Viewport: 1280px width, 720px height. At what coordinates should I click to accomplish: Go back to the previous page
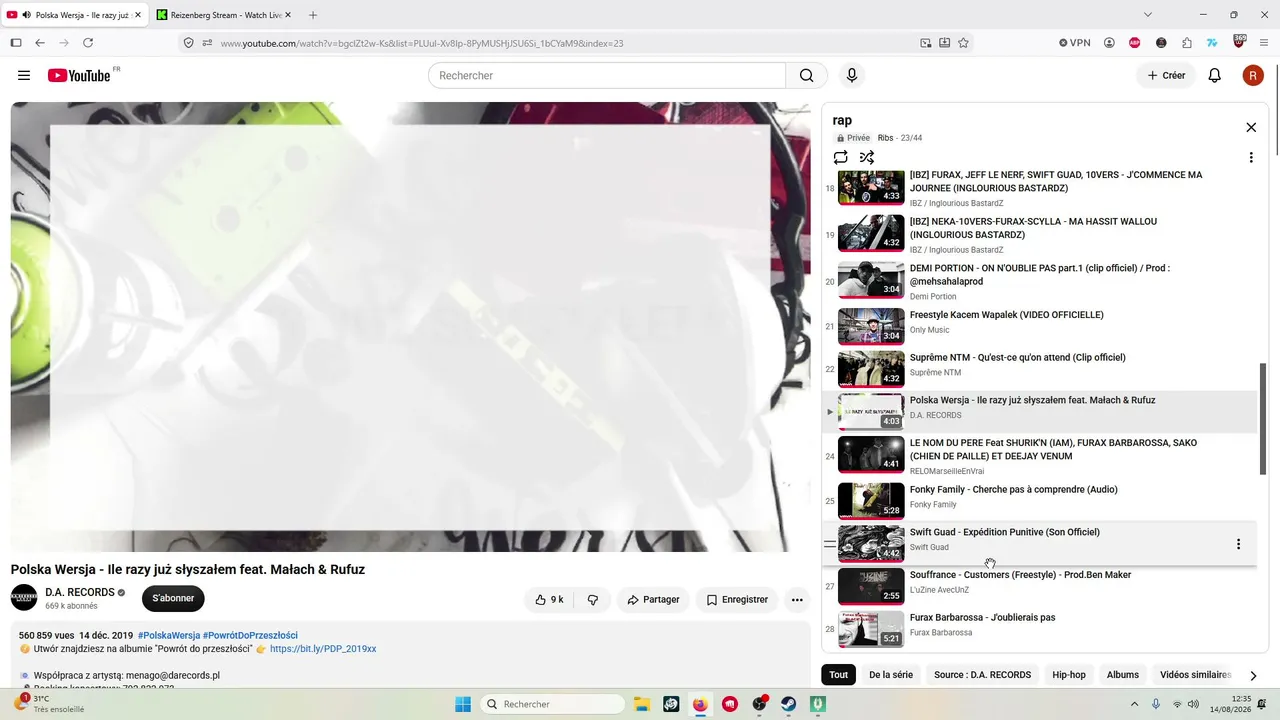[40, 43]
